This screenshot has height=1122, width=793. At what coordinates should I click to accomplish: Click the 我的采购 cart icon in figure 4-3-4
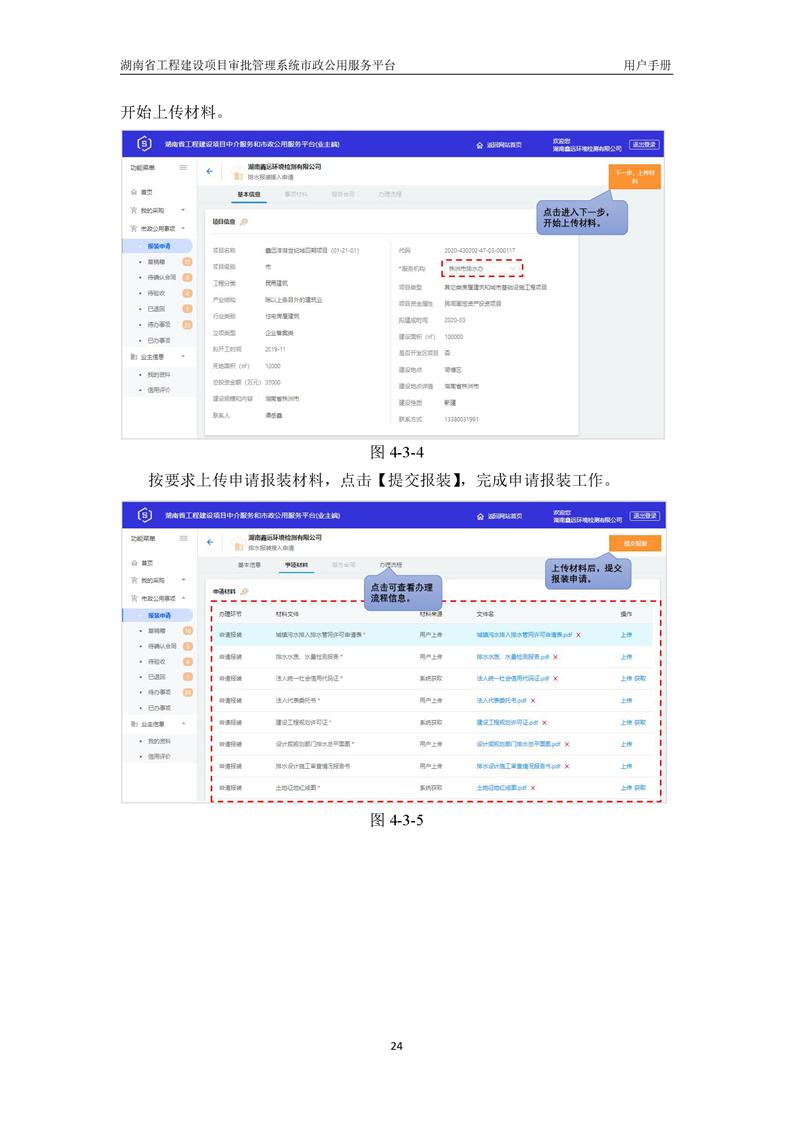[134, 210]
